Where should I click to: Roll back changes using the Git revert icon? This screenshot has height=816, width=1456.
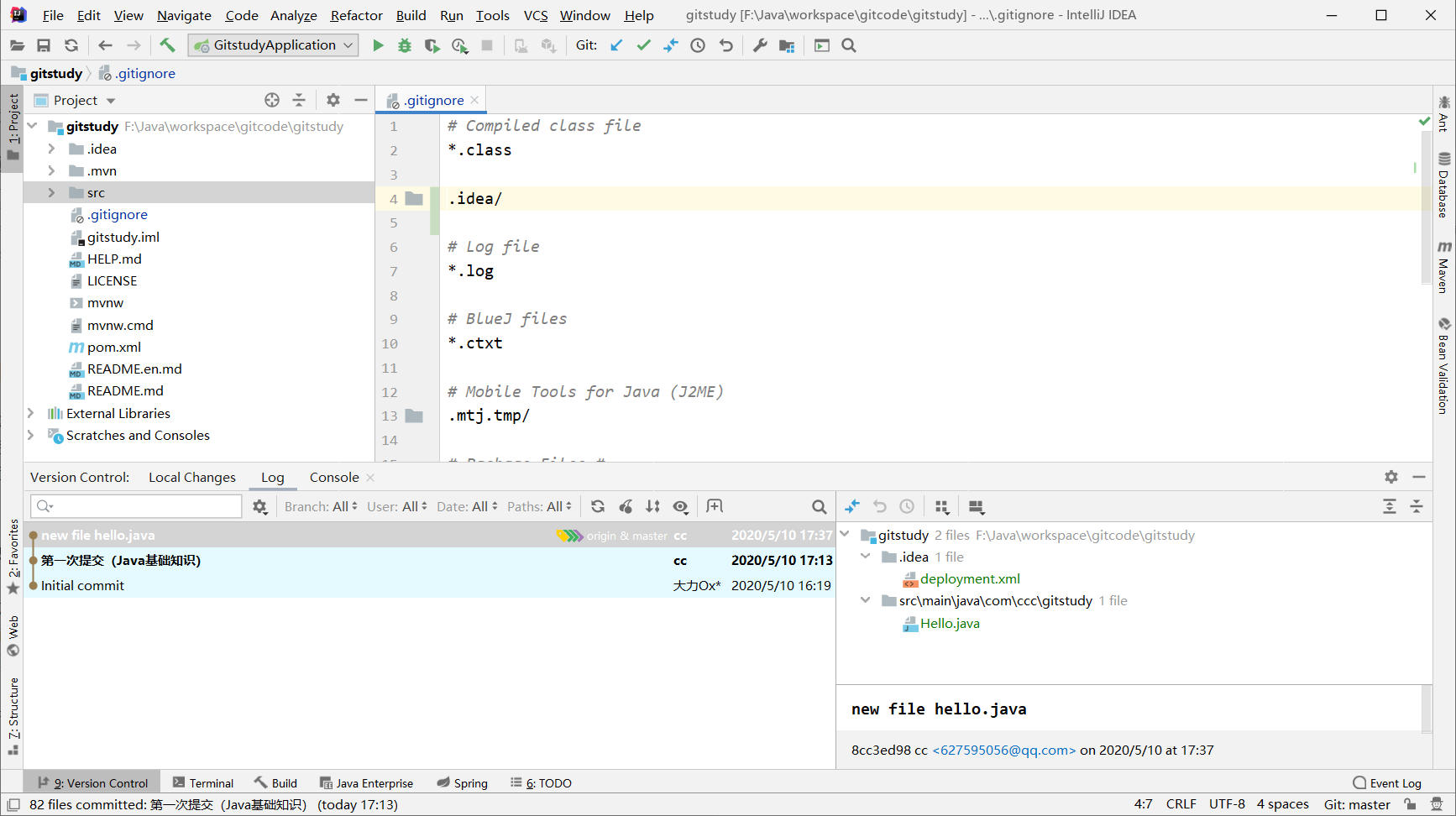tap(725, 45)
